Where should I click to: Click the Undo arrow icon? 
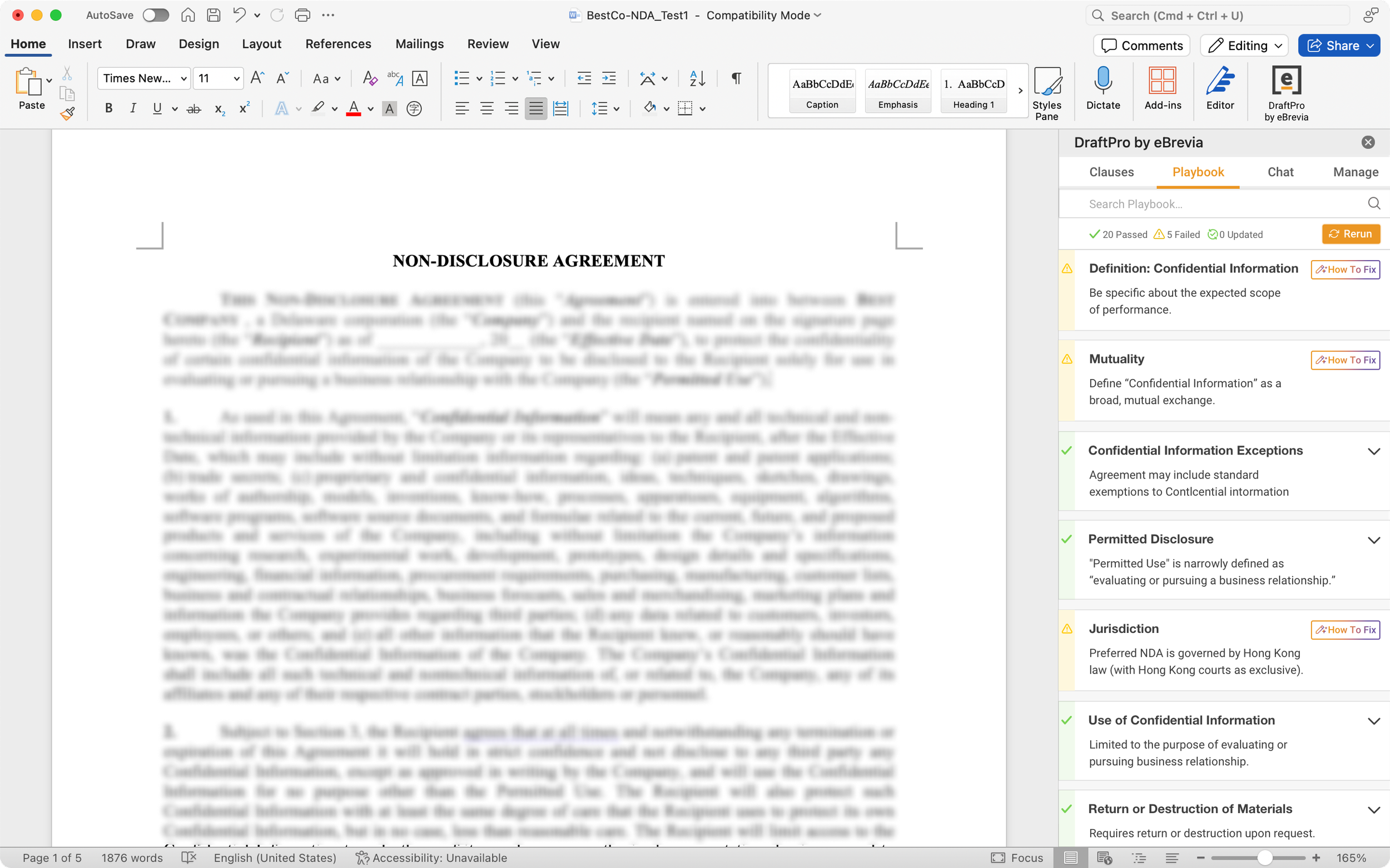click(x=240, y=15)
